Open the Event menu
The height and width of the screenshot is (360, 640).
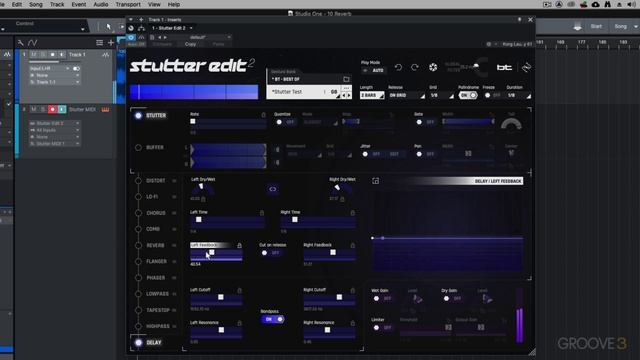coord(79,4)
